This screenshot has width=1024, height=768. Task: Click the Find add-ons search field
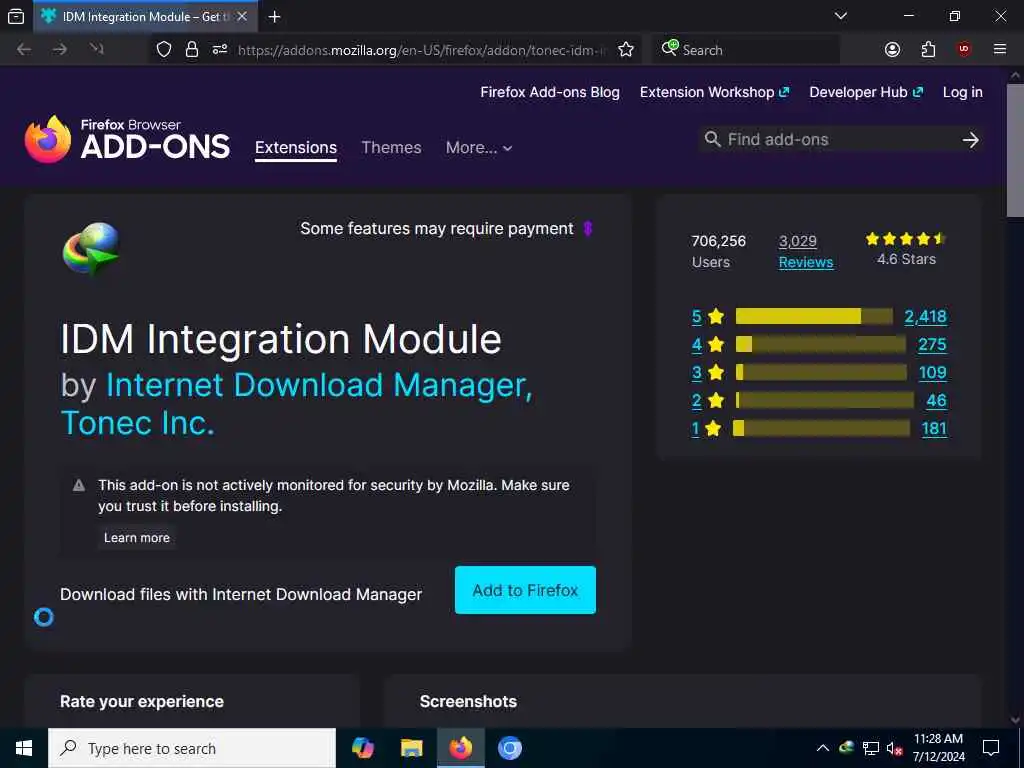pyautogui.click(x=829, y=139)
